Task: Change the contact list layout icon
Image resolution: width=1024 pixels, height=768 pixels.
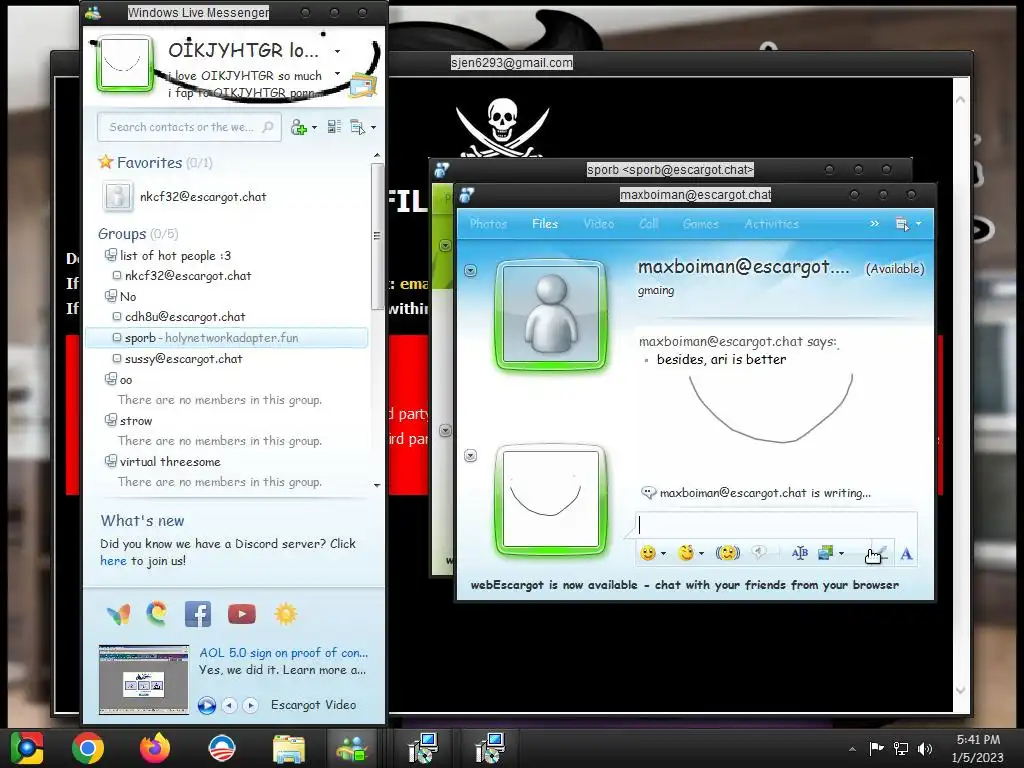Action: point(334,127)
